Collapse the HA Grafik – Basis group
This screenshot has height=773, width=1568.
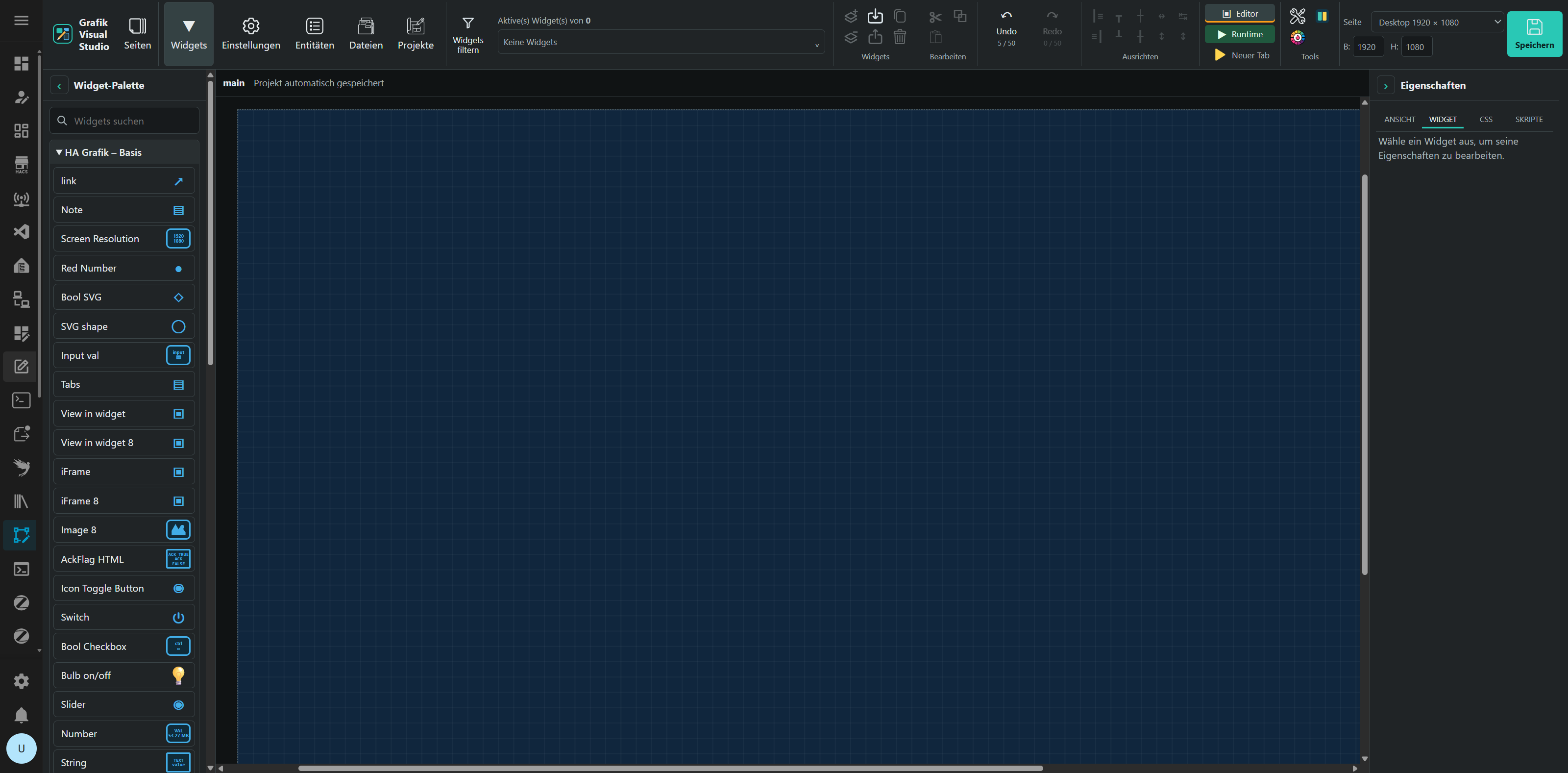click(124, 152)
